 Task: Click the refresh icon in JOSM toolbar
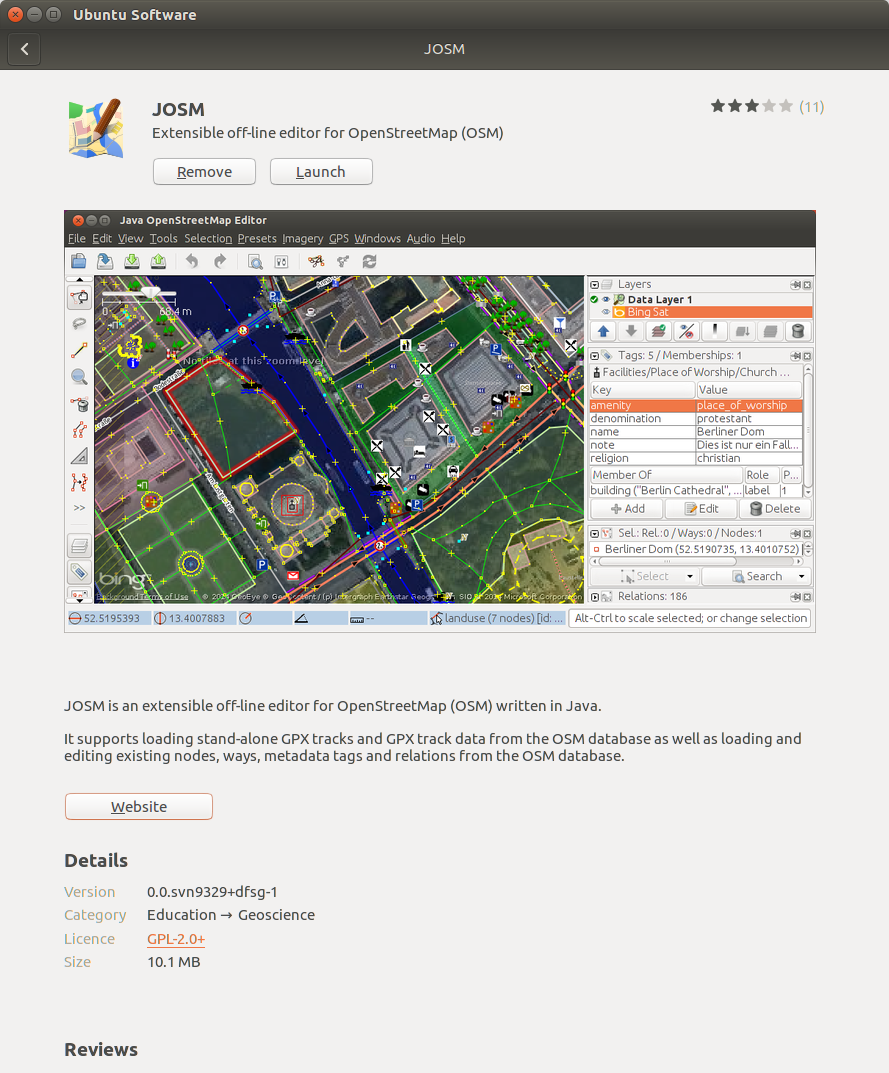[370, 261]
